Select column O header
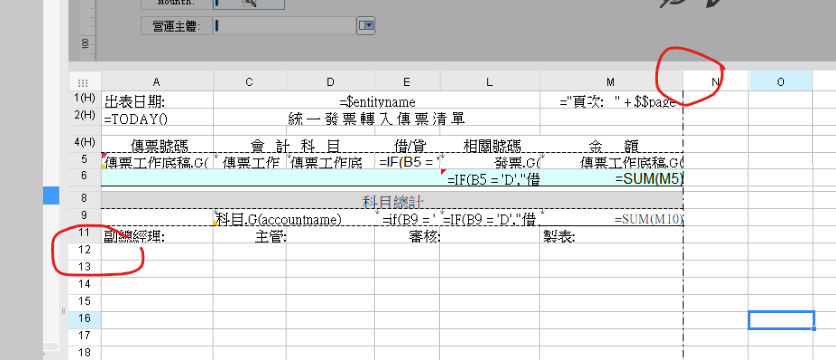836x360 pixels. click(781, 82)
